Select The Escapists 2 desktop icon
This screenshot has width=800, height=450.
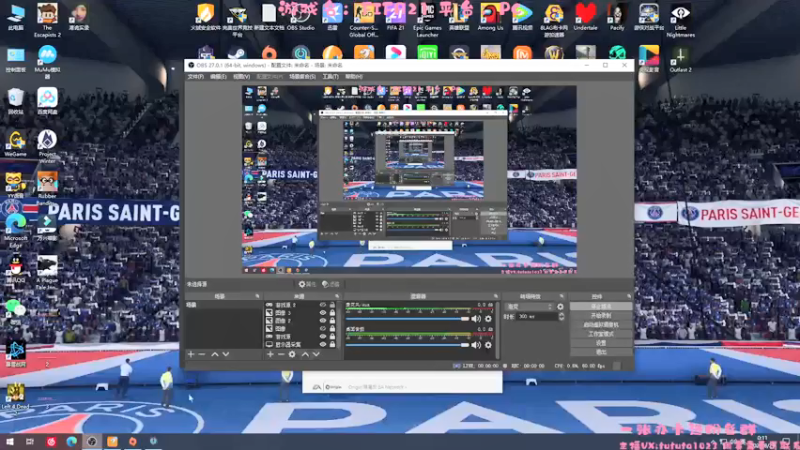[x=47, y=20]
